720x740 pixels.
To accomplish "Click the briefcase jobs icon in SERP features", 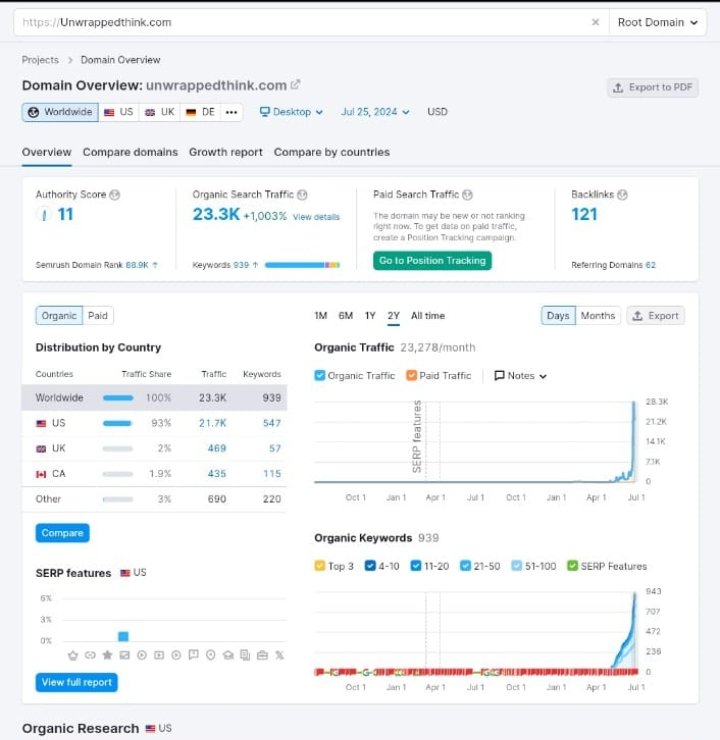I will click(x=262, y=655).
